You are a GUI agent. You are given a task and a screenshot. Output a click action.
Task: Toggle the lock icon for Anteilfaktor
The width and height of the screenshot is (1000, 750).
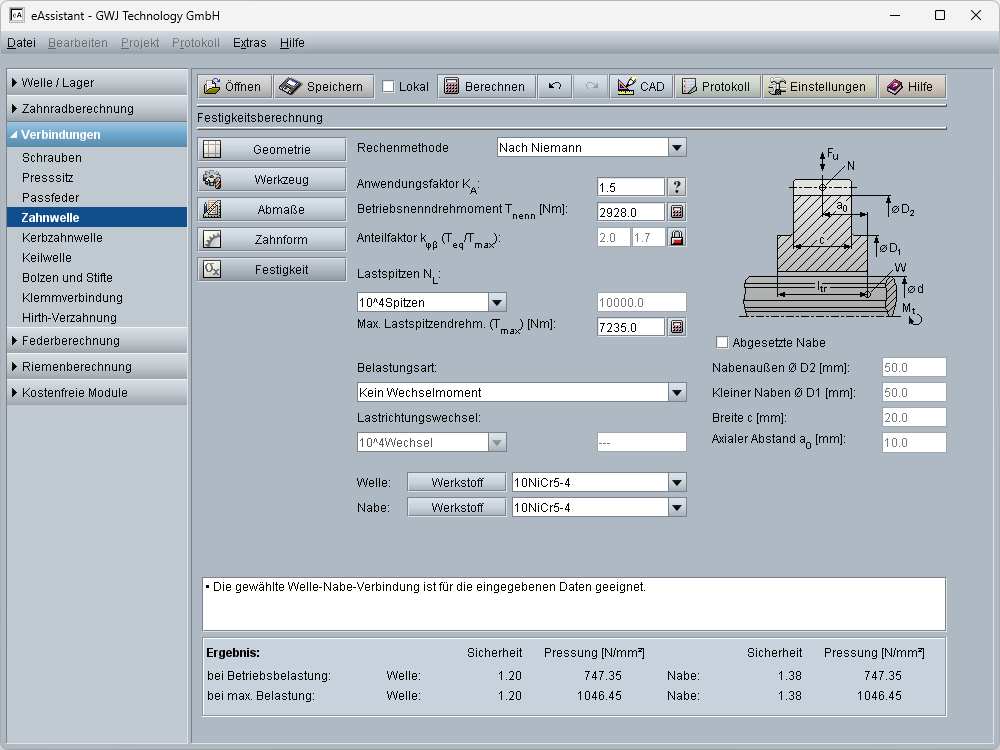[x=677, y=238]
